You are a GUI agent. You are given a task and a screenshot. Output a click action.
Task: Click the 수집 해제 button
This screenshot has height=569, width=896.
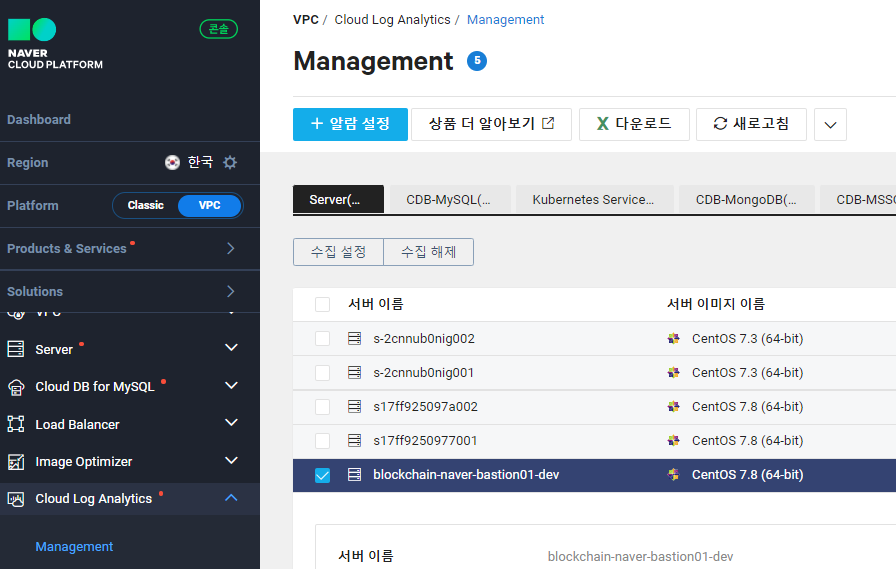(429, 252)
